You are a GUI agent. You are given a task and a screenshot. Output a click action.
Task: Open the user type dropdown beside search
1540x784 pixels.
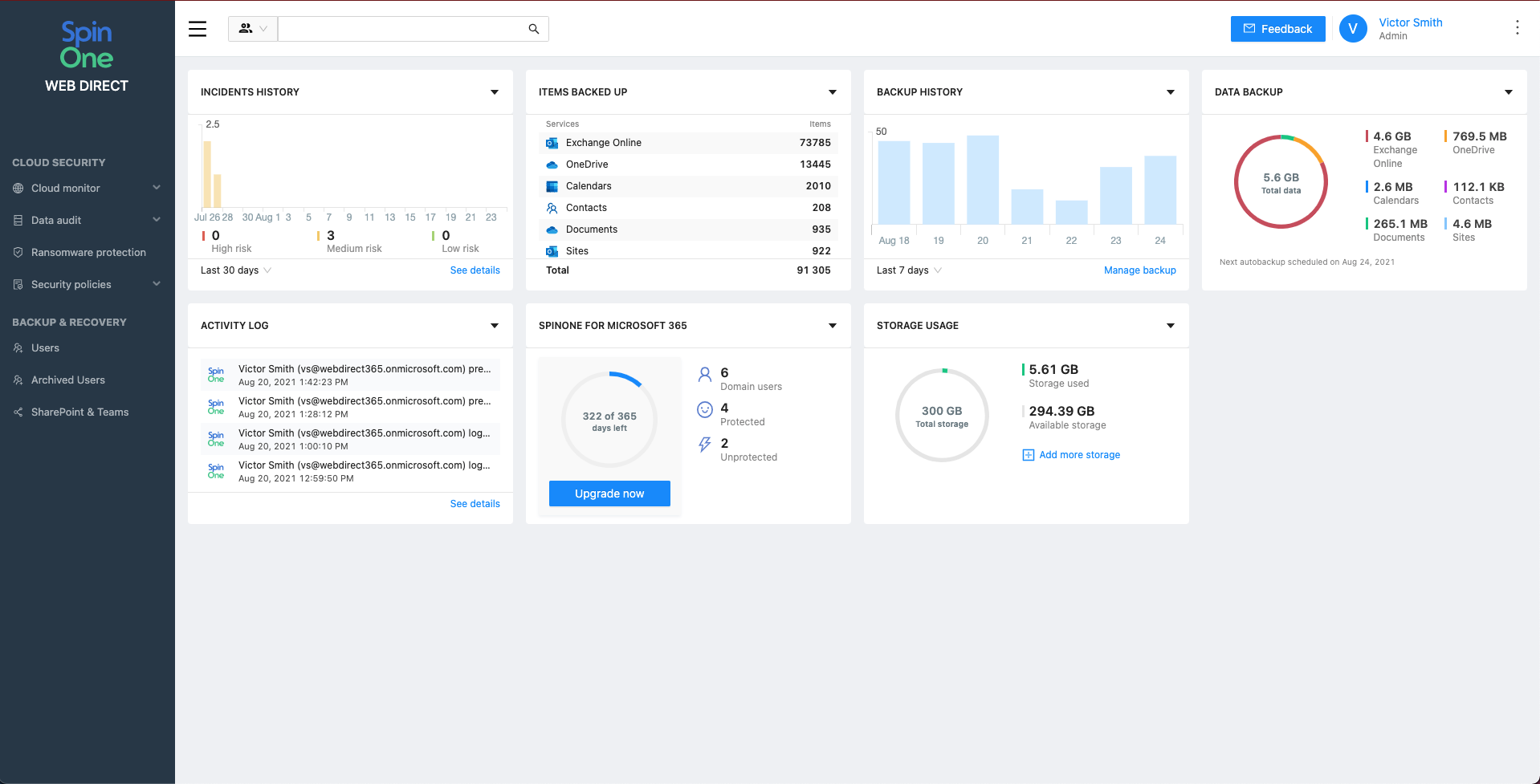253,29
